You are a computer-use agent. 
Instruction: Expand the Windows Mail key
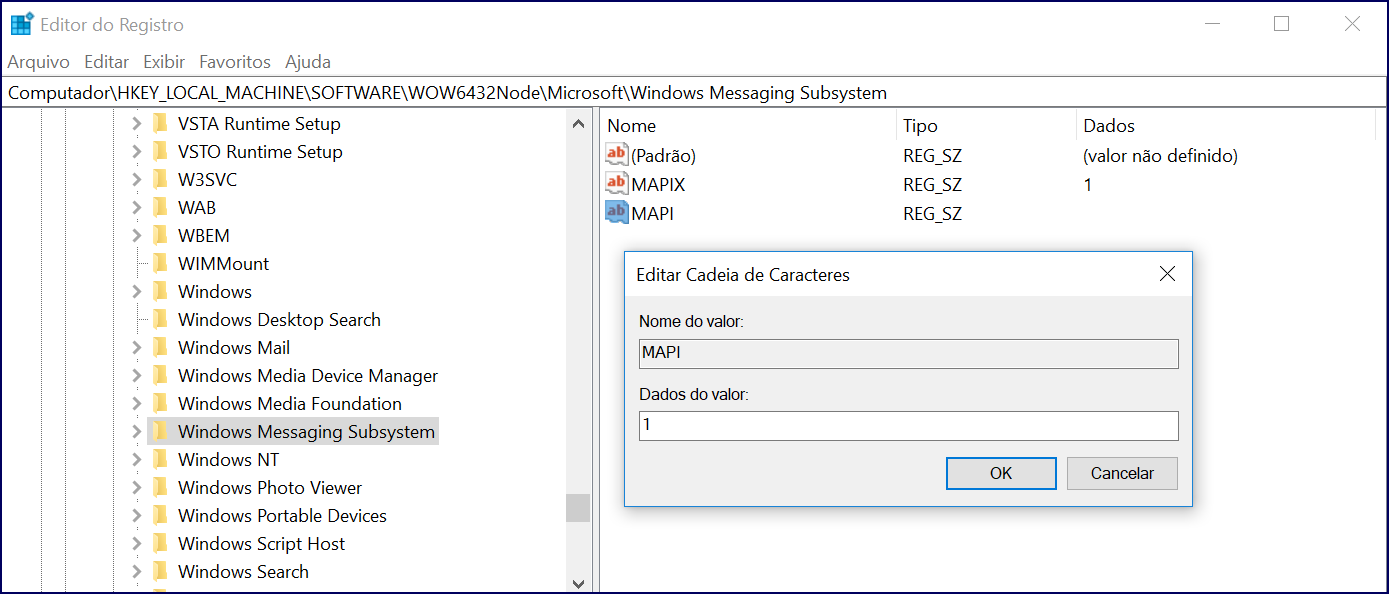[x=137, y=348]
